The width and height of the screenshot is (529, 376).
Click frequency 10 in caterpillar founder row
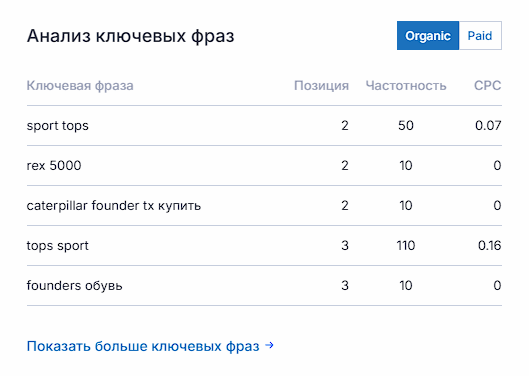406,206
